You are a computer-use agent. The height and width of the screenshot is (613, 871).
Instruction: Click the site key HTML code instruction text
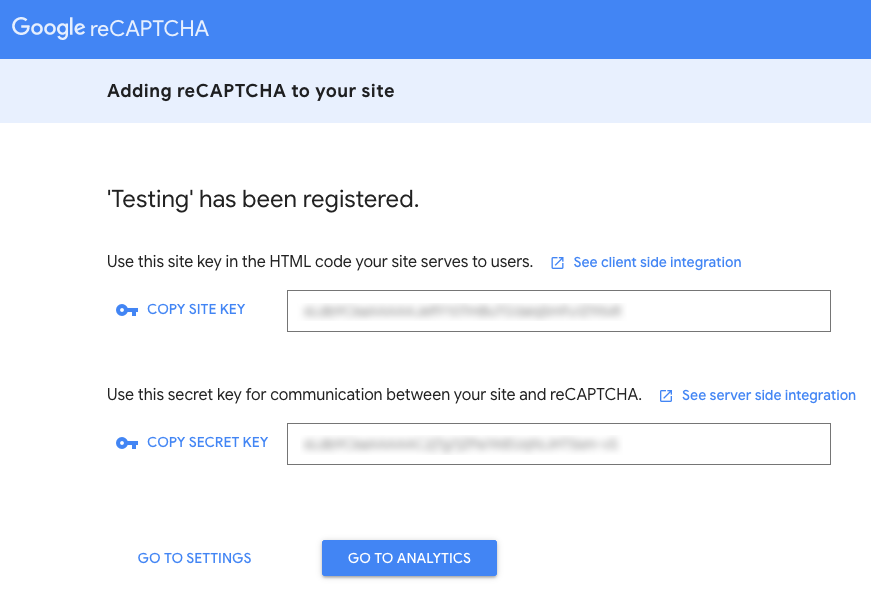click(x=319, y=262)
